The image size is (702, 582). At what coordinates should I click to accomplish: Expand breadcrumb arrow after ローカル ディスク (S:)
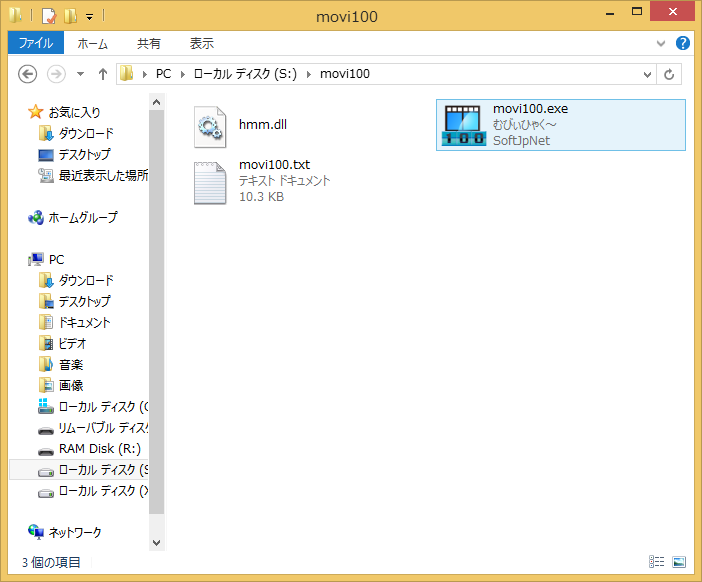tap(308, 74)
